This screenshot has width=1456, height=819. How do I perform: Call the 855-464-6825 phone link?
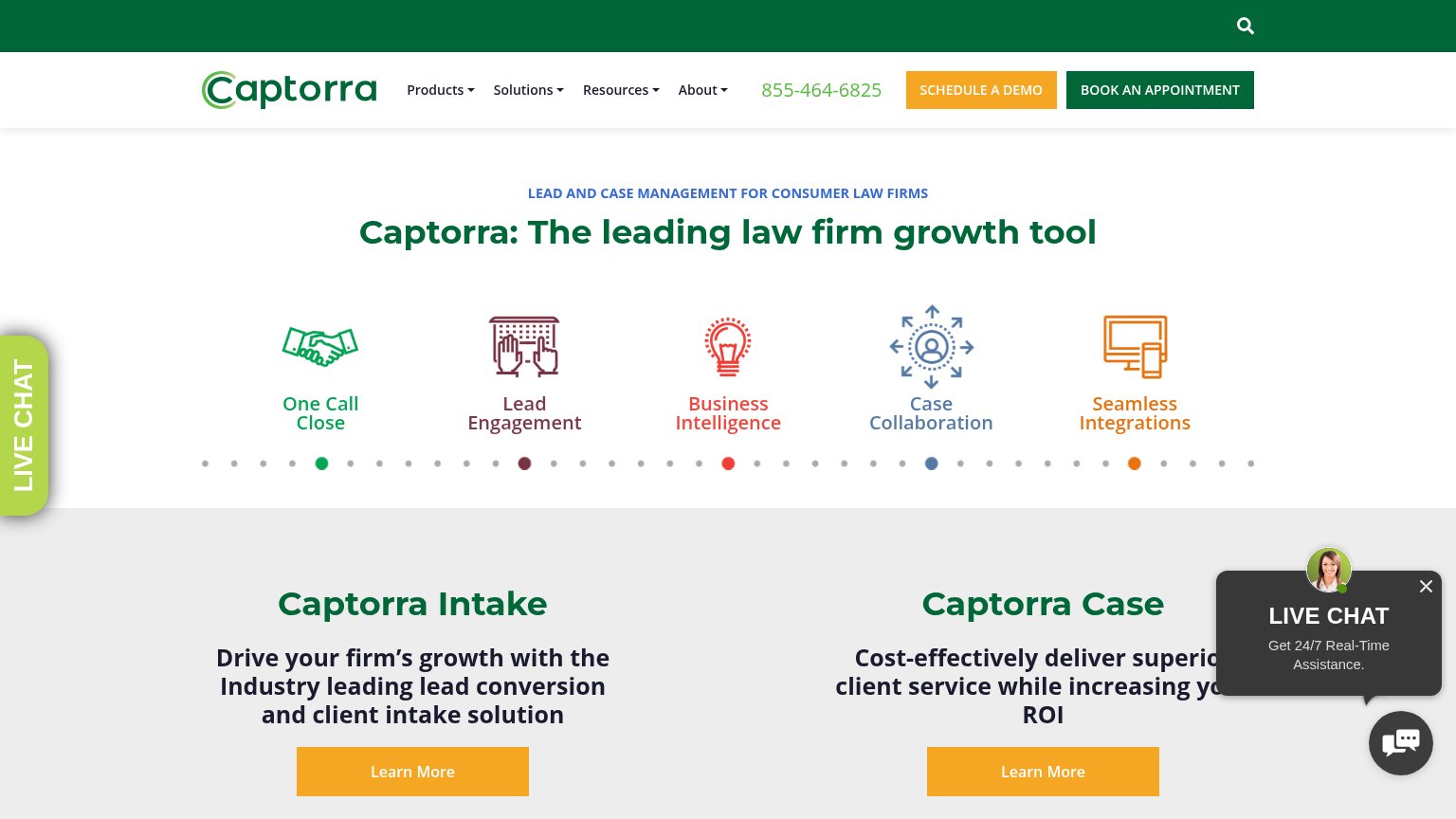click(x=821, y=90)
